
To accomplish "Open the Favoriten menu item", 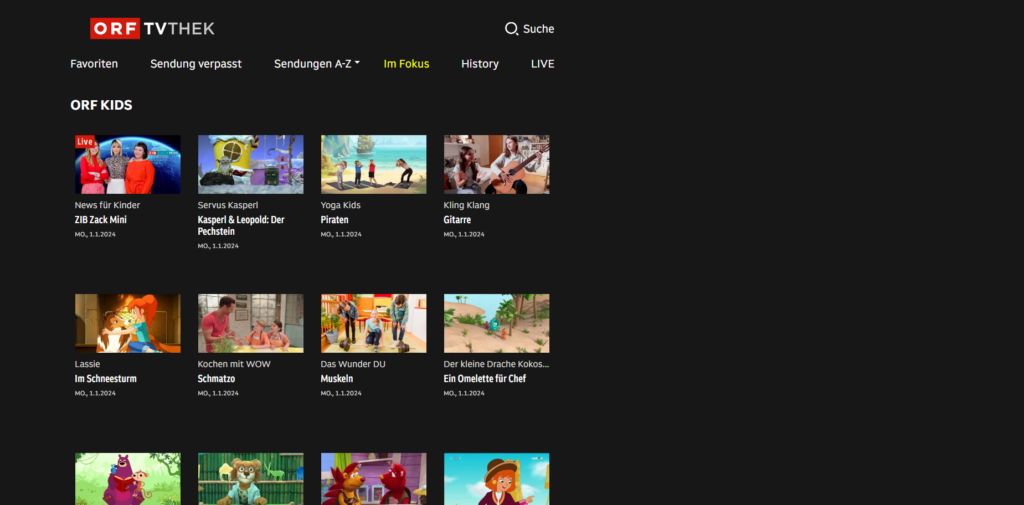I will (x=94, y=64).
